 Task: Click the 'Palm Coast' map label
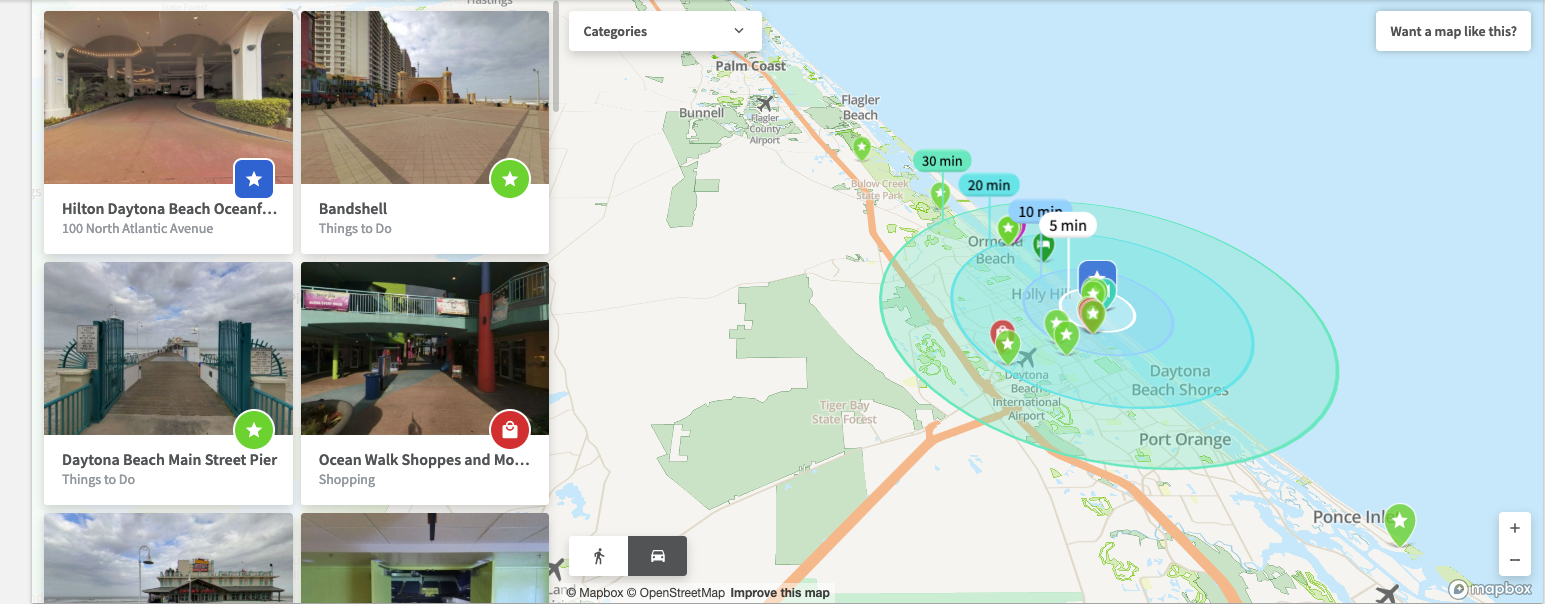click(x=751, y=66)
